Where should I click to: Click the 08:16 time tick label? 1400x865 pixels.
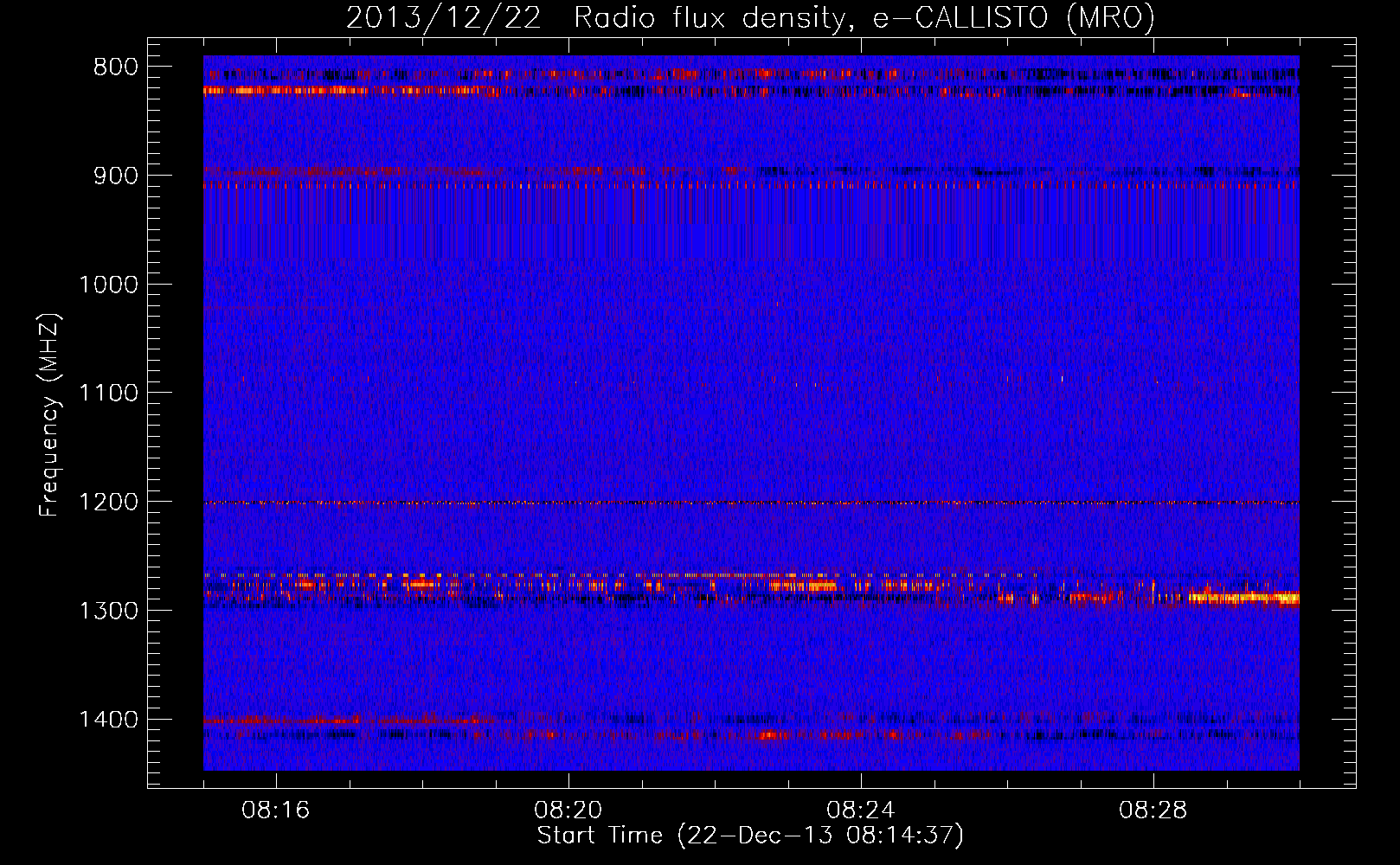tap(276, 811)
